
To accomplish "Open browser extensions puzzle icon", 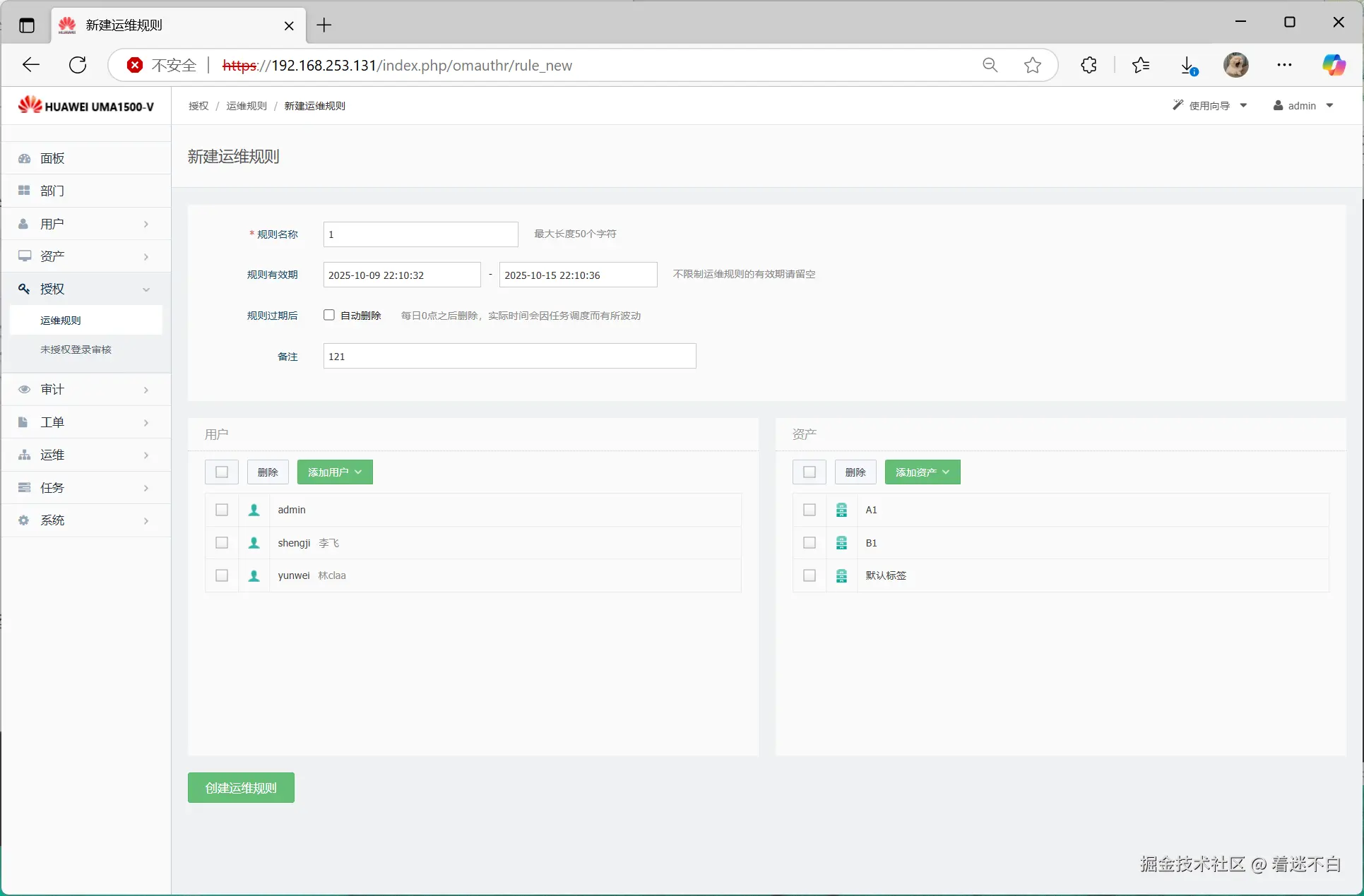I will pyautogui.click(x=1089, y=66).
